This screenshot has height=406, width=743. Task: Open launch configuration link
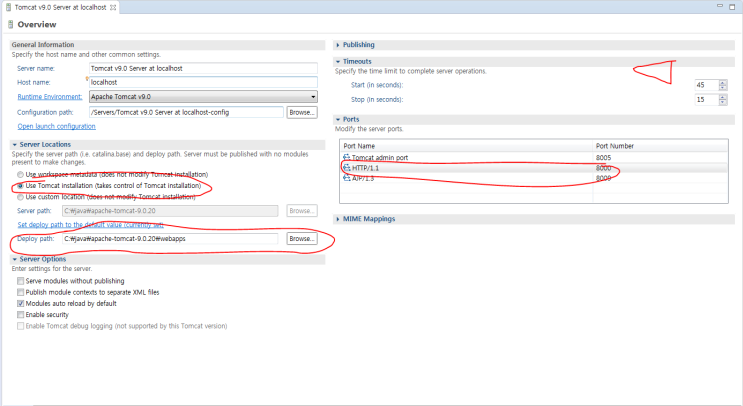(56, 126)
